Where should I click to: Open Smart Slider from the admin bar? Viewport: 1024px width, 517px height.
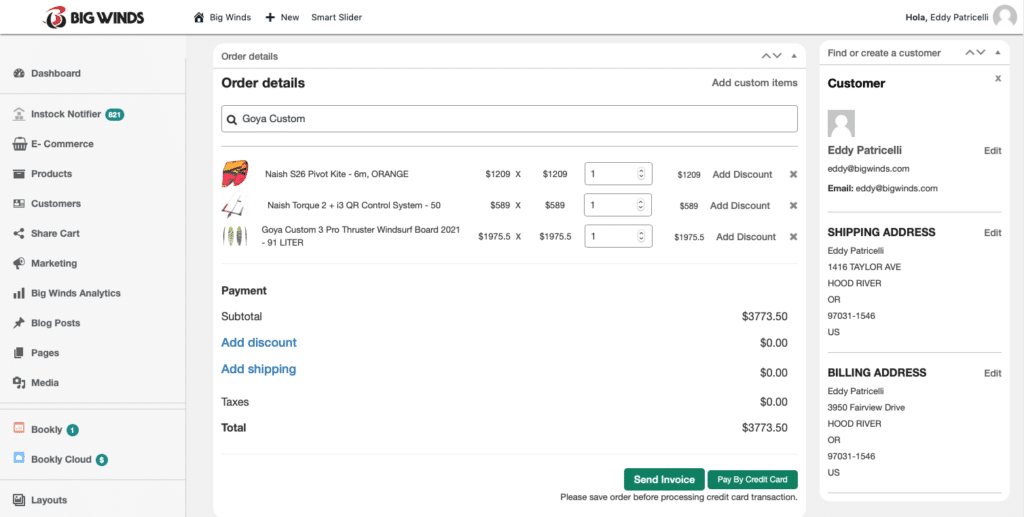tap(336, 17)
